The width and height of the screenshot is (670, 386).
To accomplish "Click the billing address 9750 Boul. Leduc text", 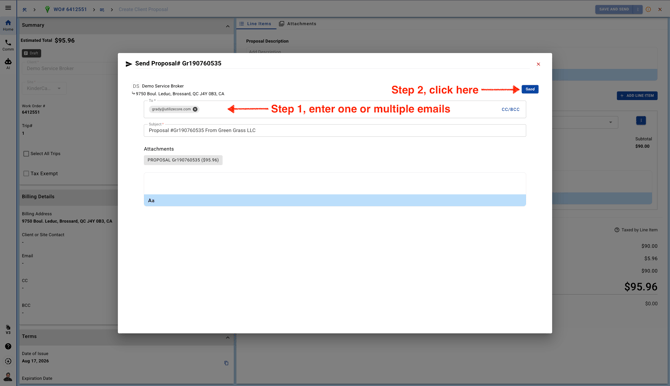I will point(67,221).
